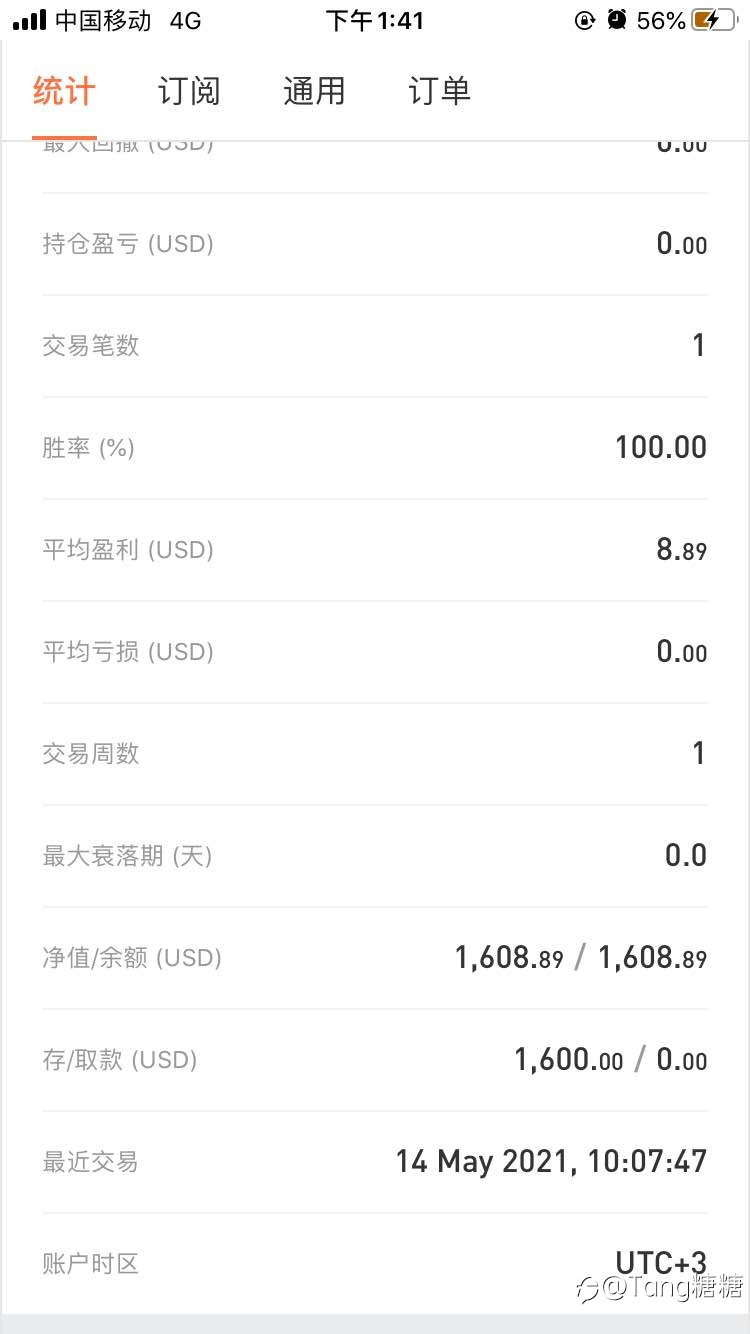This screenshot has height=1334, width=750.
Task: Tap the 最近交易 date 14 May 2021
Action: [482, 1161]
